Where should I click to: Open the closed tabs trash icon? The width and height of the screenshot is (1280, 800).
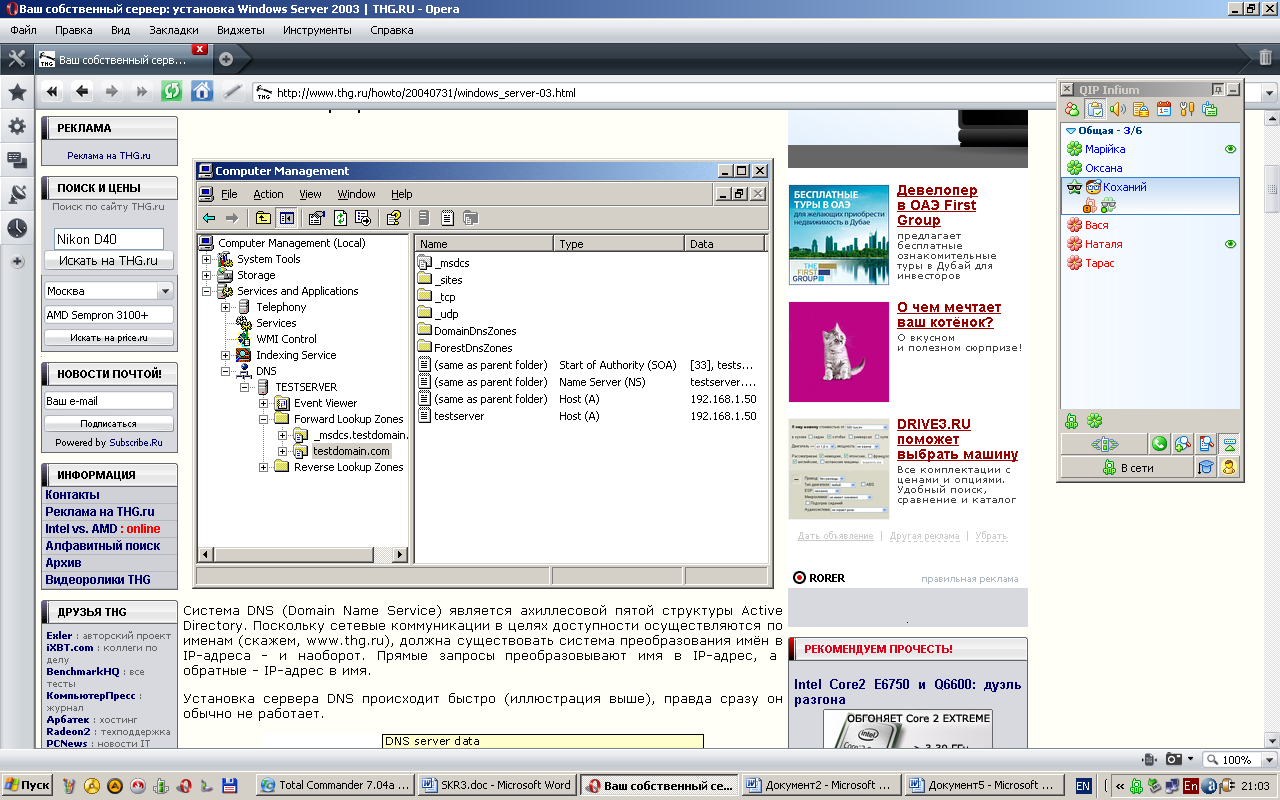(1265, 58)
